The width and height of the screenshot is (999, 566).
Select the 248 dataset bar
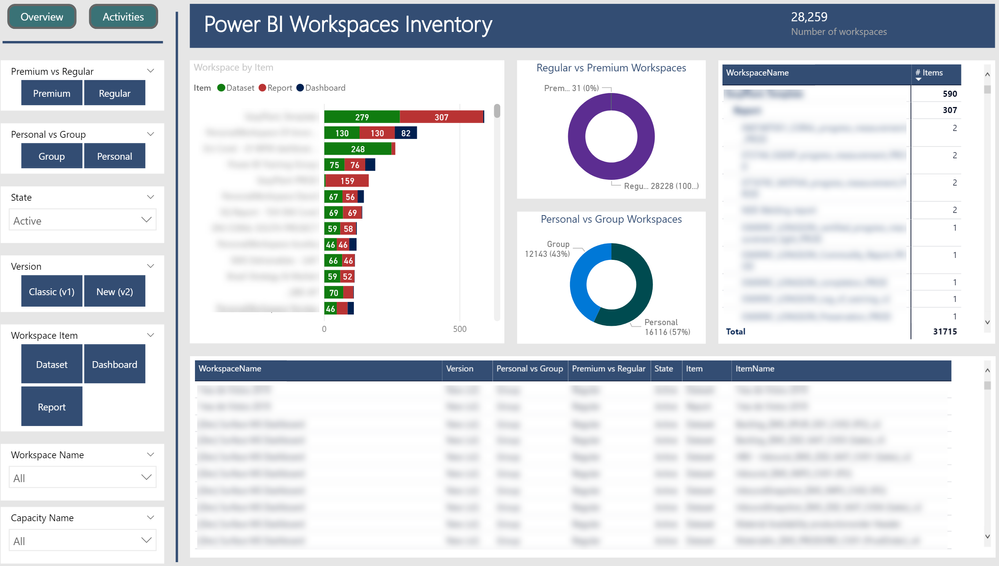(x=357, y=149)
